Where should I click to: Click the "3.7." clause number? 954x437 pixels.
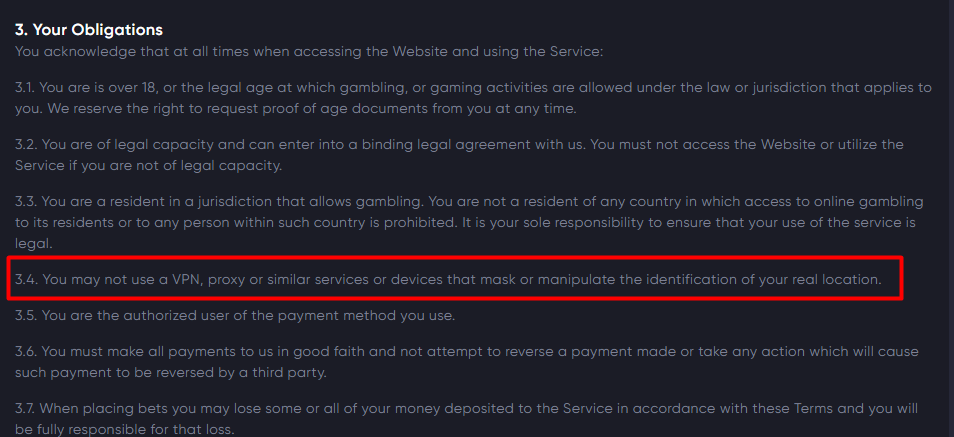pos(27,408)
